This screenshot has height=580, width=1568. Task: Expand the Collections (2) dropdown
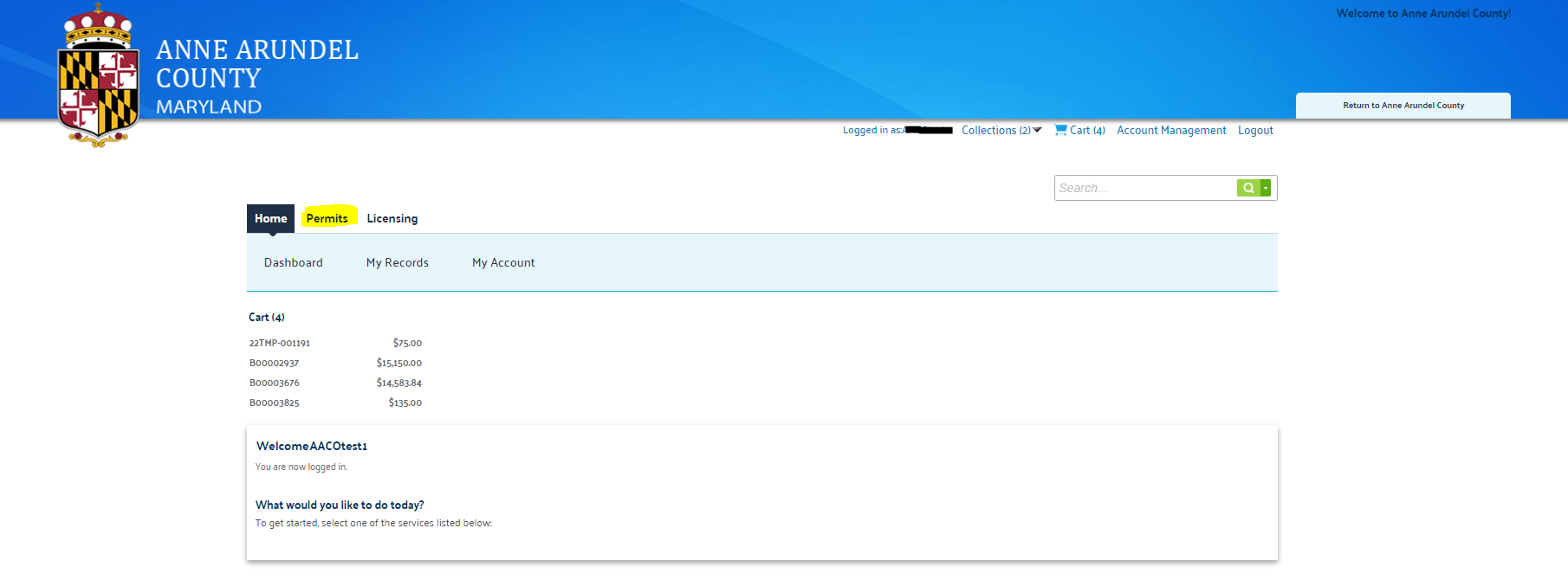(1001, 130)
